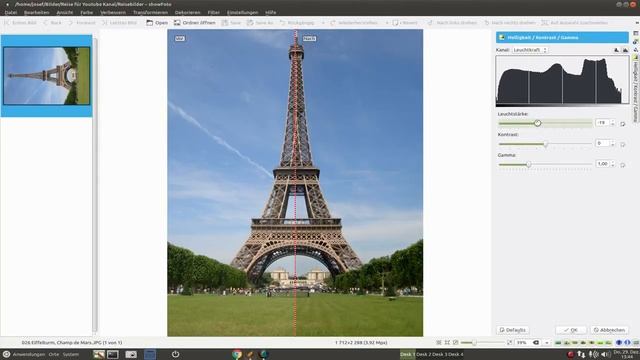This screenshot has width=640, height=360.
Task: Clear the zoom field with arrow icon
Action: coord(536,343)
